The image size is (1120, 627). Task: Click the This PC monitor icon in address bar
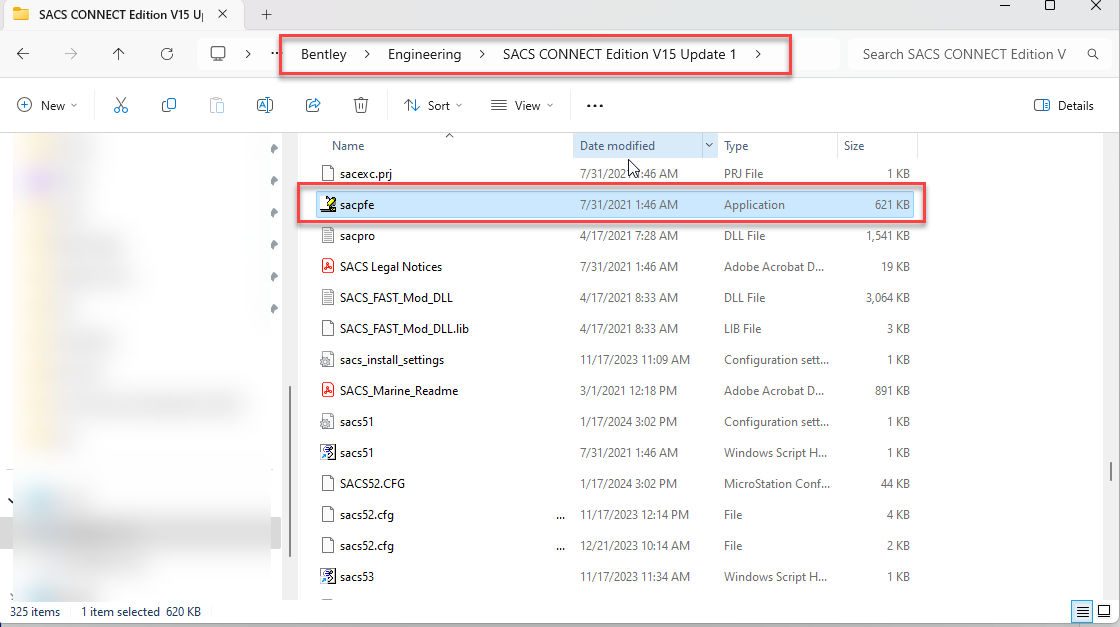click(x=218, y=54)
